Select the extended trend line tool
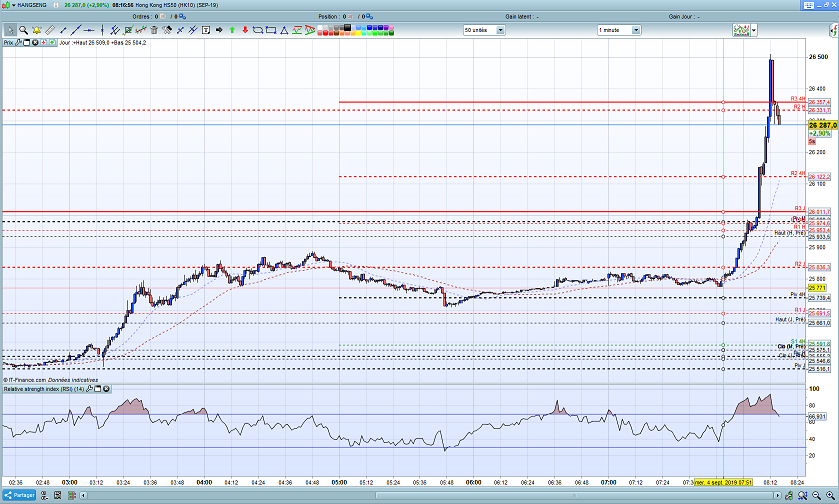Viewport: 839px width, 504px height. coord(76,30)
